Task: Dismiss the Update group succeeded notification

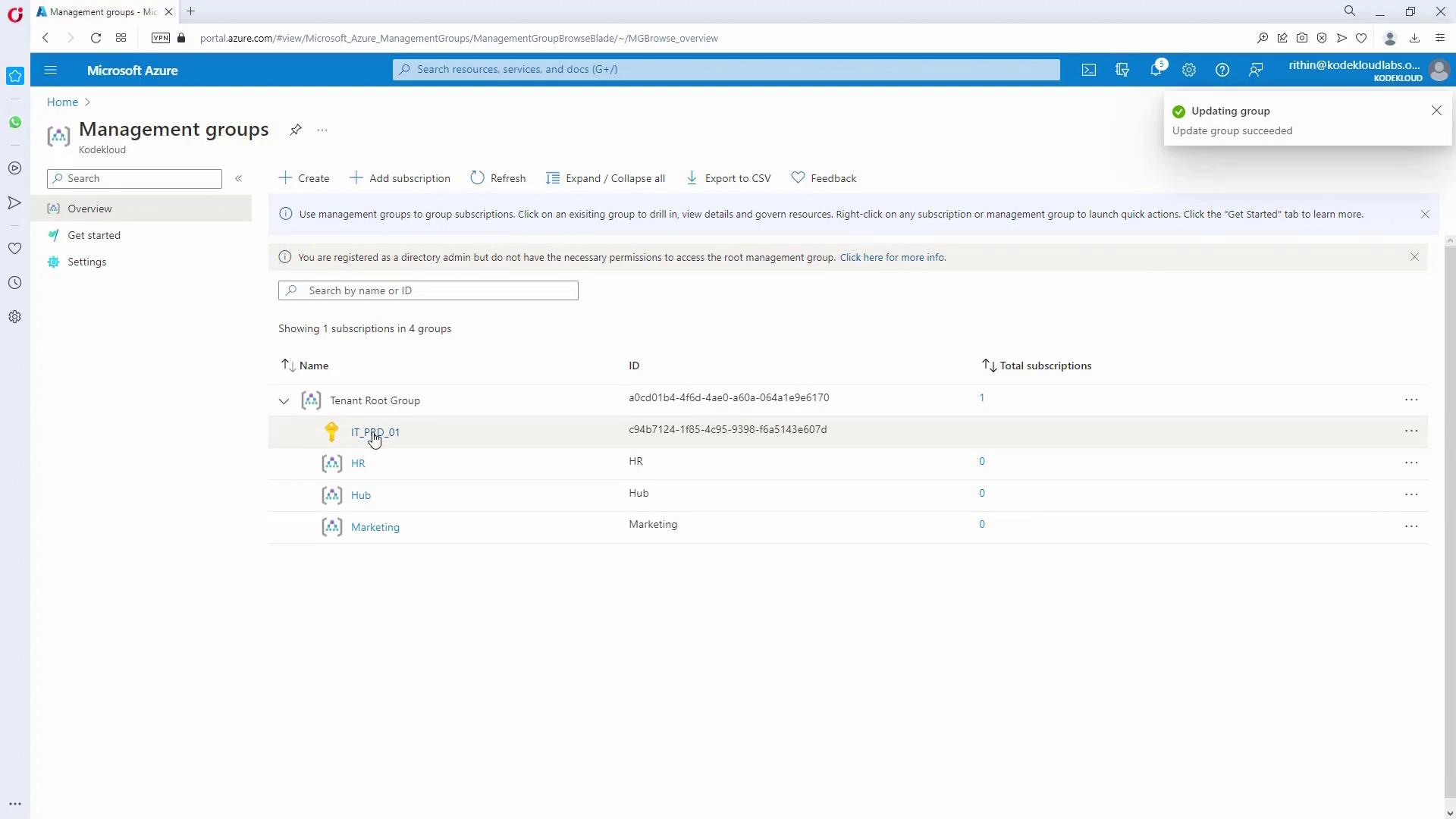Action: coord(1436,111)
